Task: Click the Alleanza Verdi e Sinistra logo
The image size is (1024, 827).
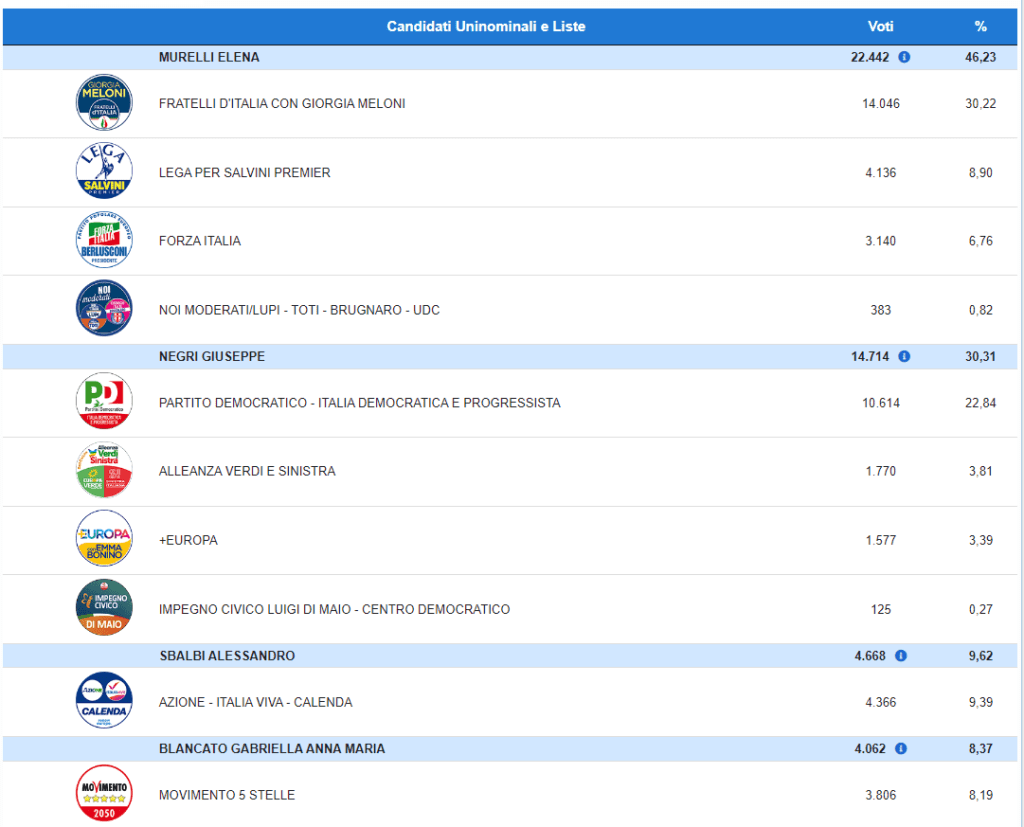Action: [x=104, y=471]
